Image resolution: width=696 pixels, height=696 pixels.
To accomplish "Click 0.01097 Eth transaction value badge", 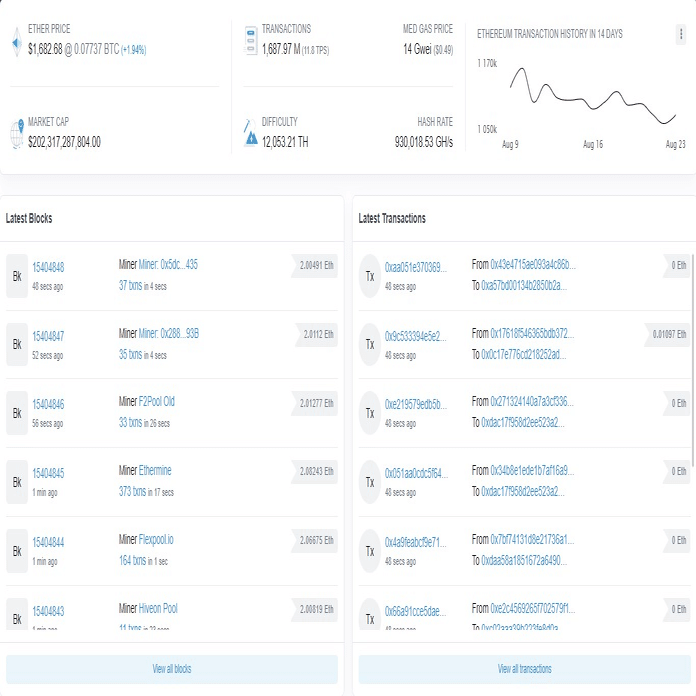I will pyautogui.click(x=668, y=334).
